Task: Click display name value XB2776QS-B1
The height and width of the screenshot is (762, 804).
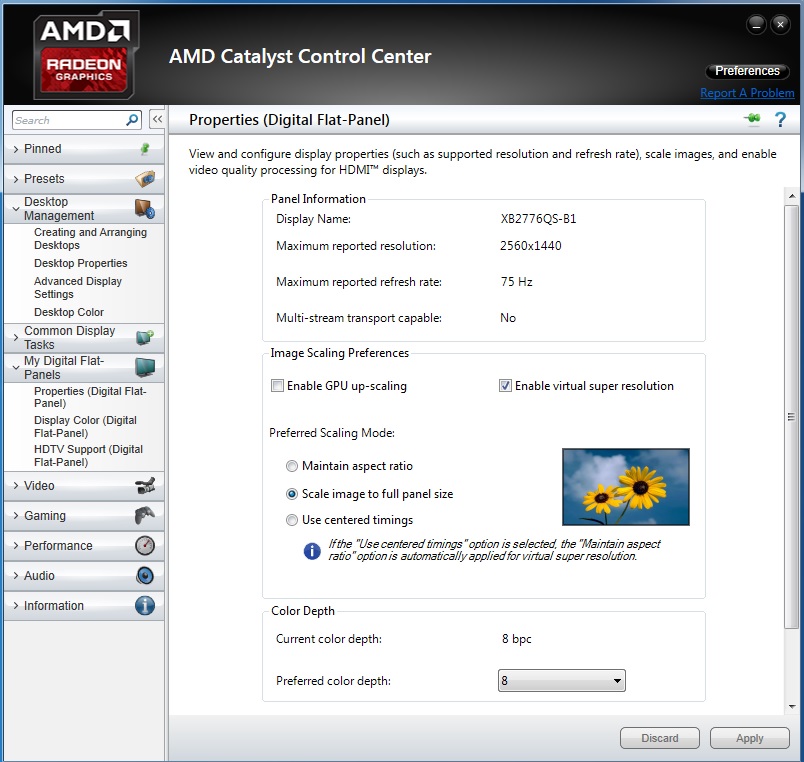Action: (538, 219)
